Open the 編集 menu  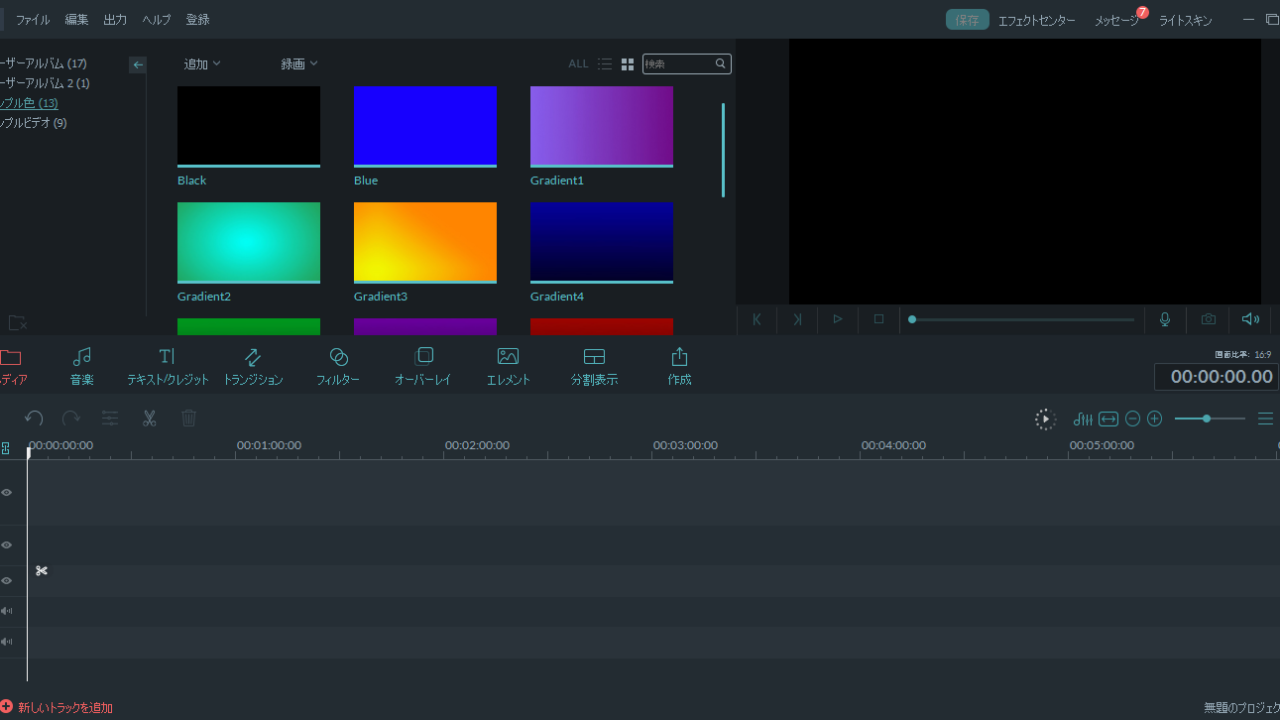(76, 20)
